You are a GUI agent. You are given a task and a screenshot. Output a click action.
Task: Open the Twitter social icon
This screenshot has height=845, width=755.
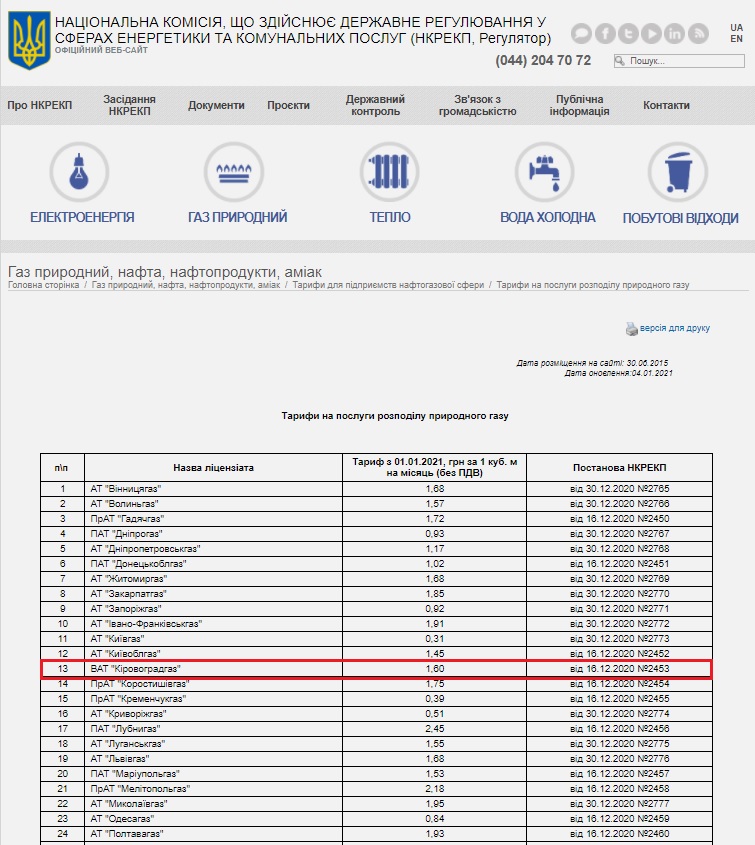tap(628, 33)
